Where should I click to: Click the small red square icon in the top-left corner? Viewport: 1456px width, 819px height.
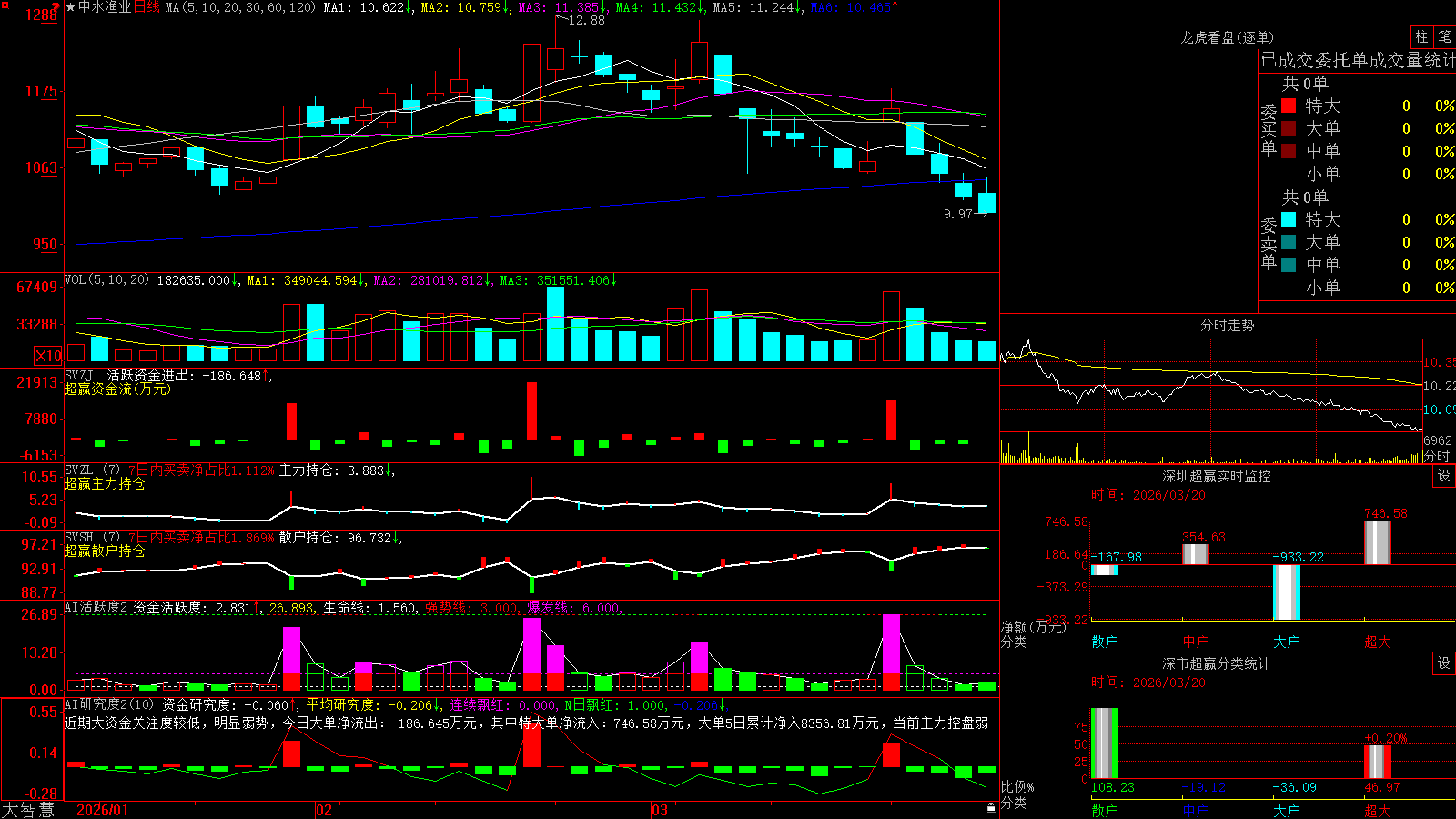(x=4, y=4)
